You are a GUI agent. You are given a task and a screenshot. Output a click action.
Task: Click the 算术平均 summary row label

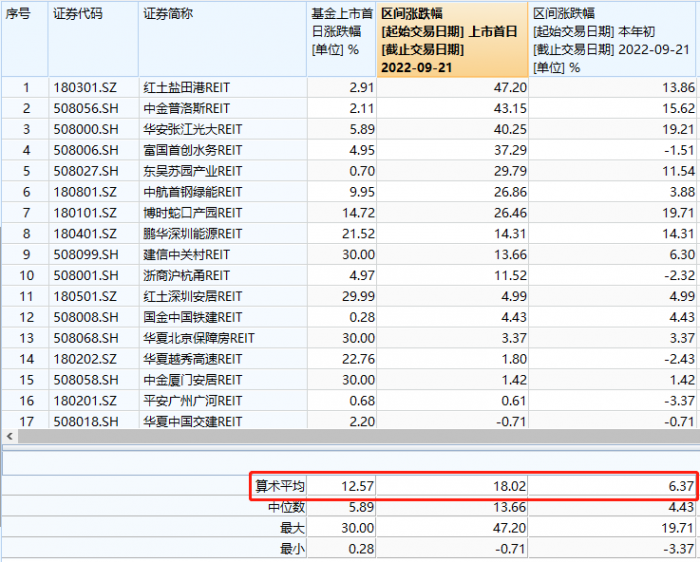click(x=279, y=486)
